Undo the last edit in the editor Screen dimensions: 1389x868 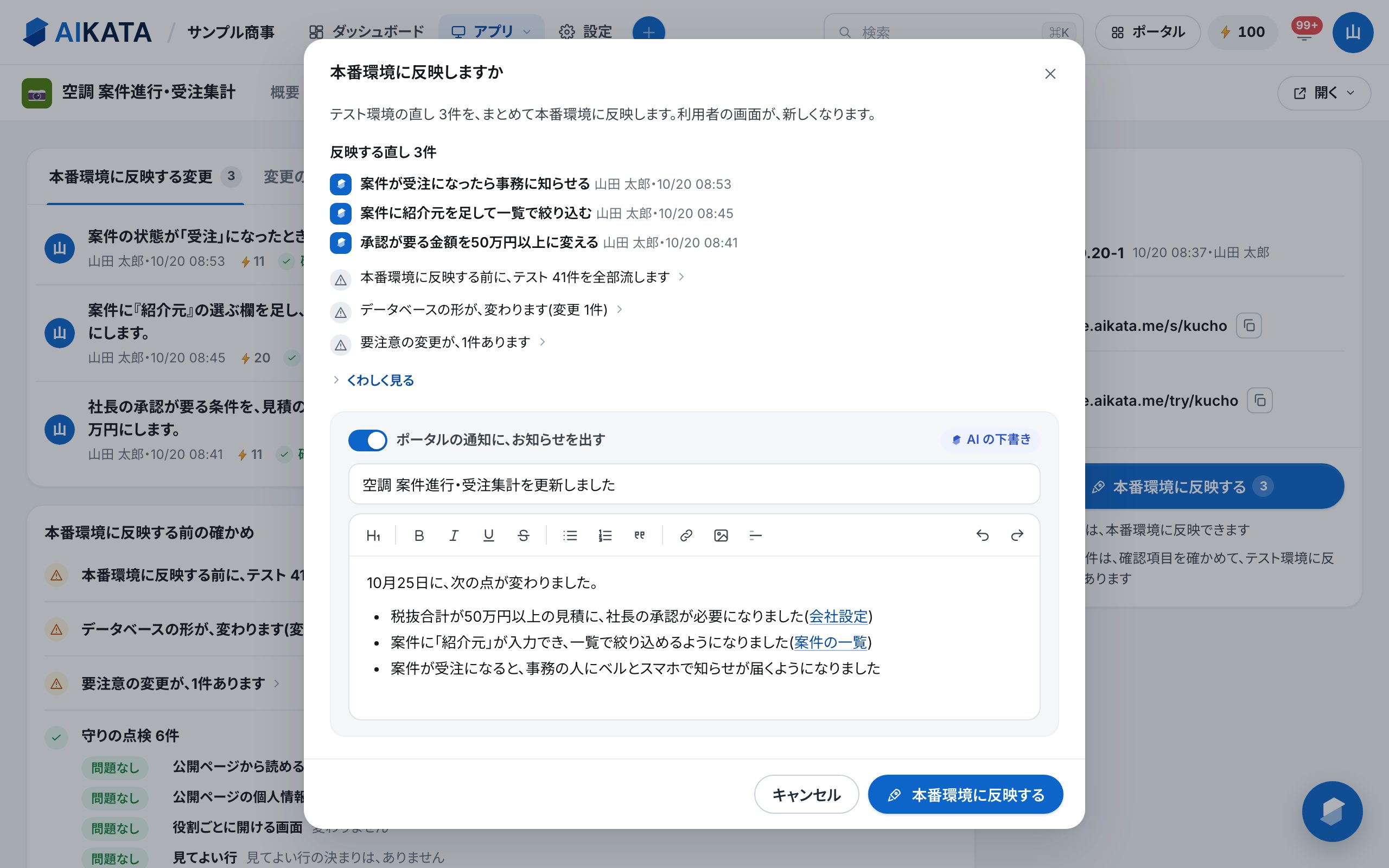pos(982,535)
